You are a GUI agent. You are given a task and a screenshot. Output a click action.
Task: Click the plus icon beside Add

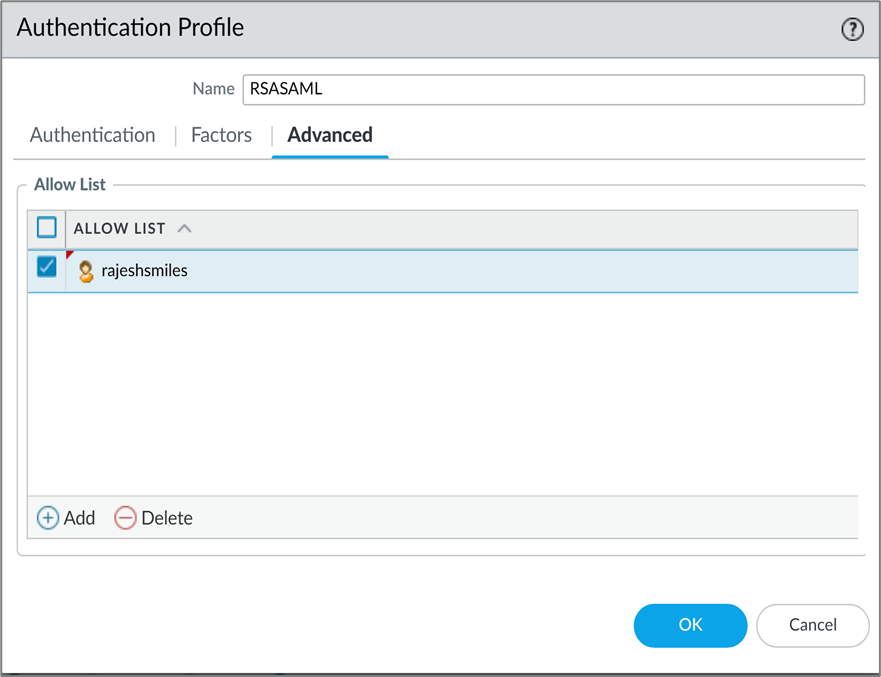click(x=48, y=518)
